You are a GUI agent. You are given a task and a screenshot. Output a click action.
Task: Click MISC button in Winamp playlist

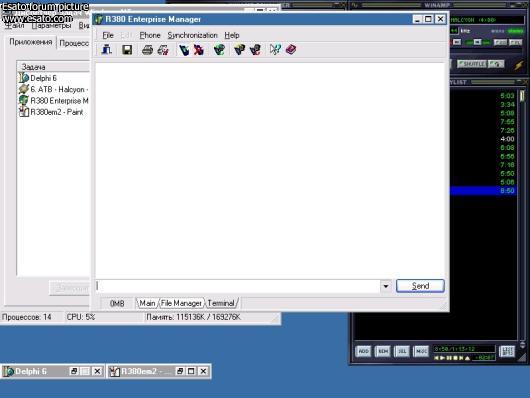421,351
